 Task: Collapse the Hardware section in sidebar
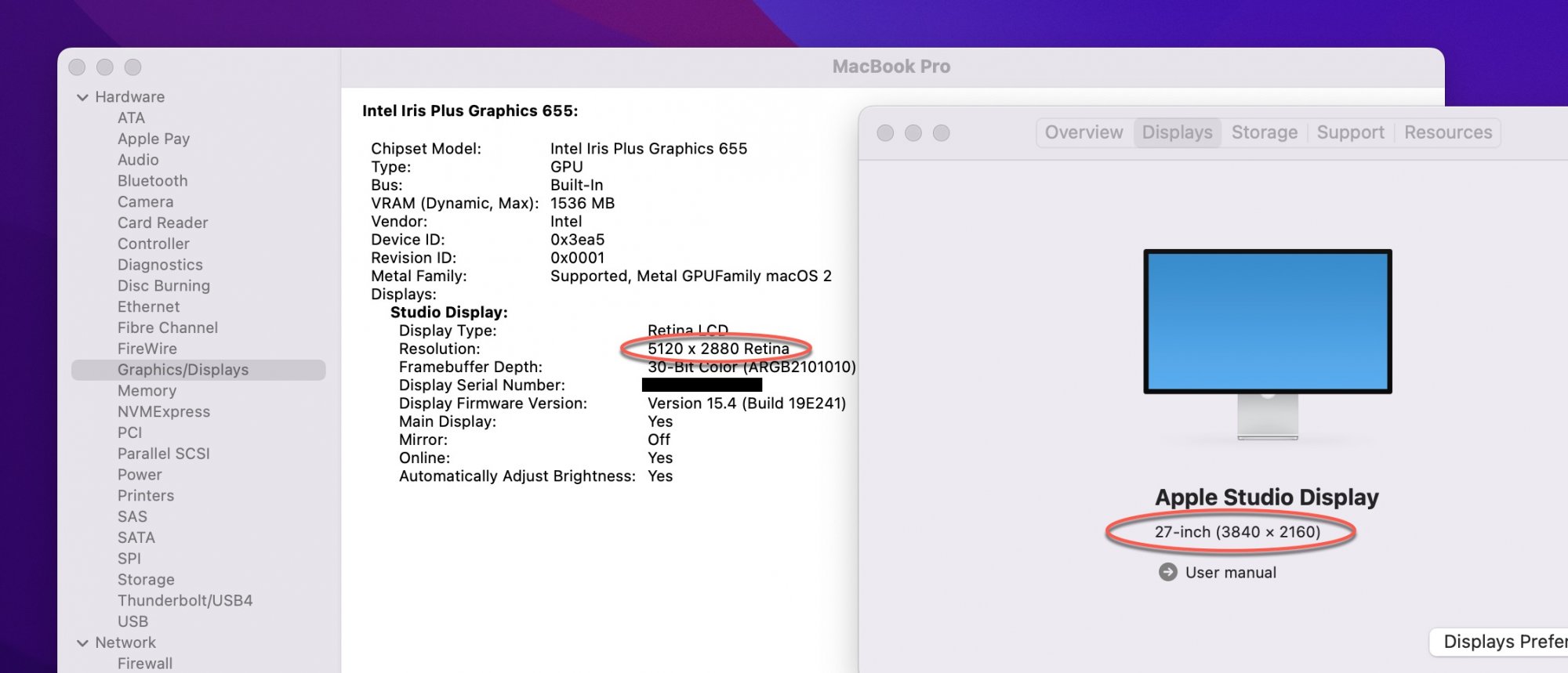pos(82,97)
